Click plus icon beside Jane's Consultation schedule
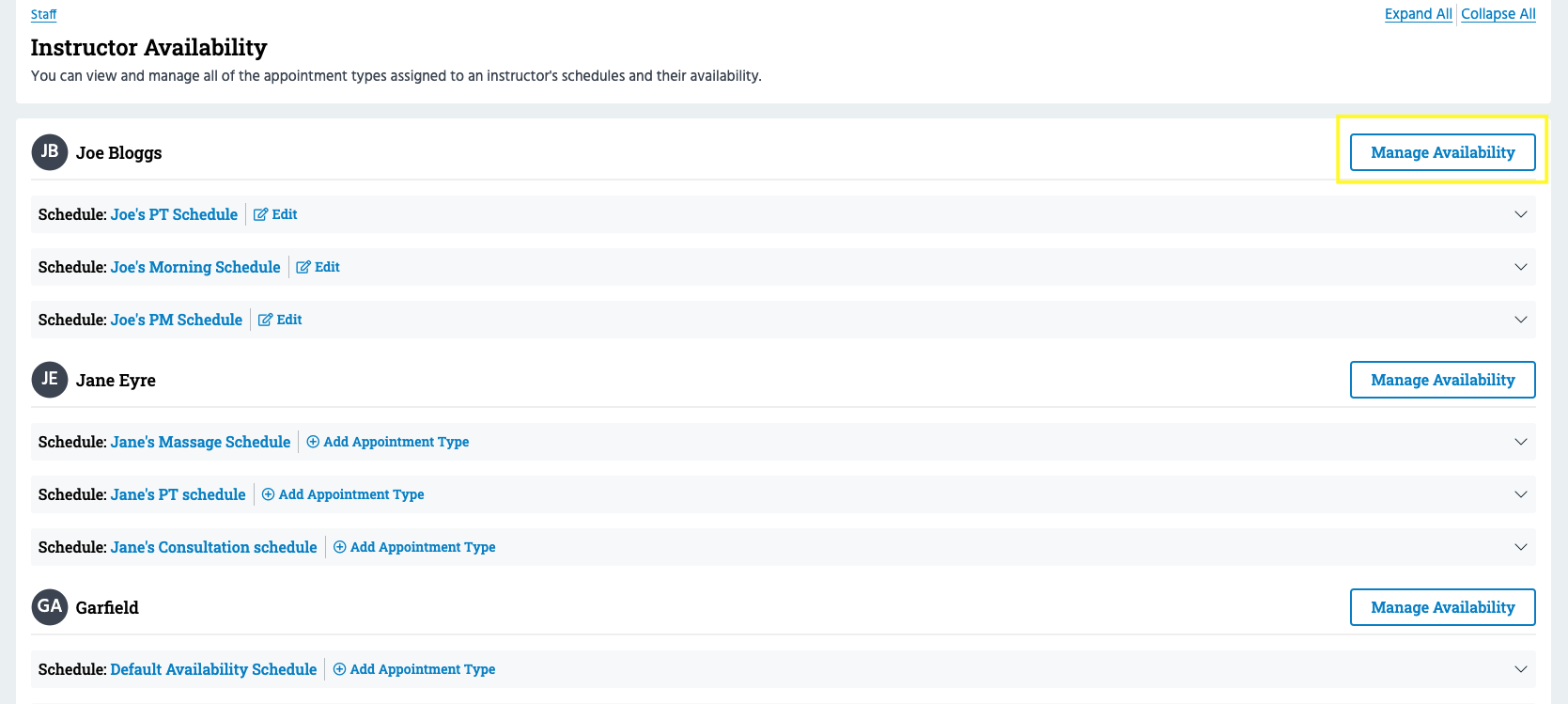 340,547
